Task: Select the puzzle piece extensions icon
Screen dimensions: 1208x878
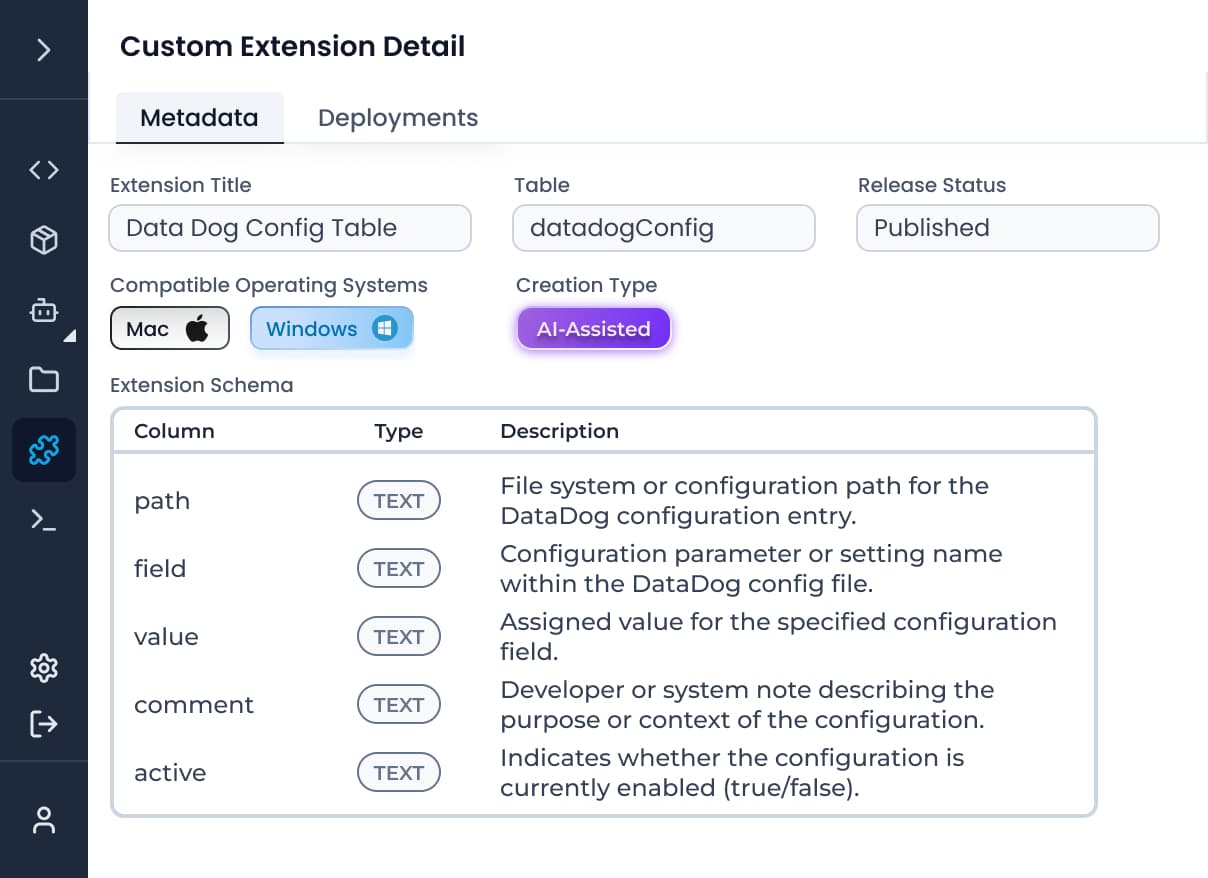Action: (44, 450)
